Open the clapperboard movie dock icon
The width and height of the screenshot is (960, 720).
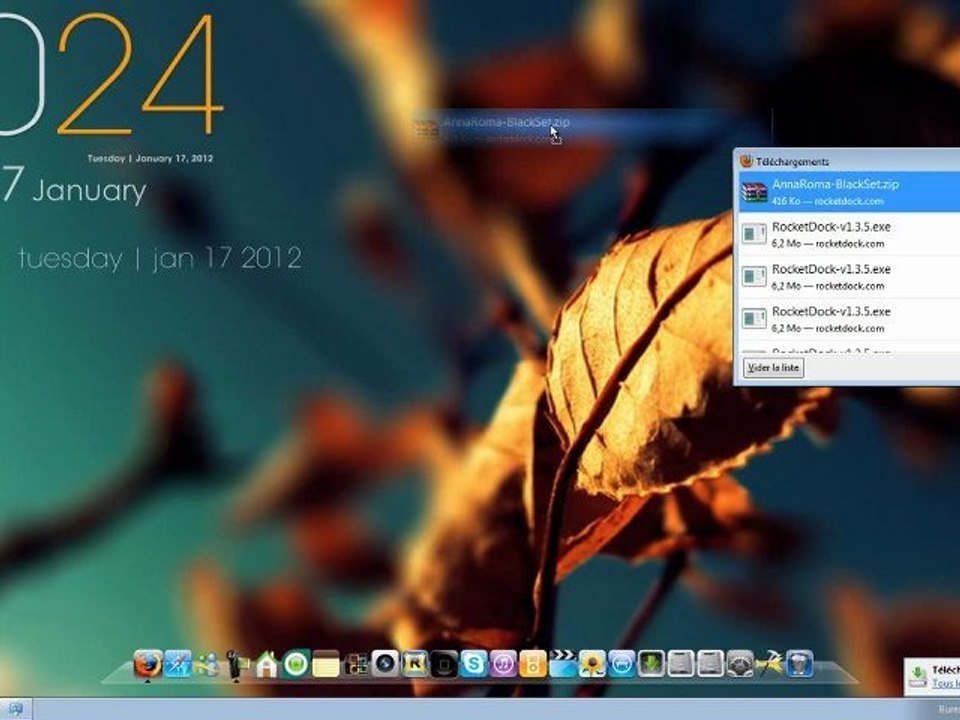point(563,665)
